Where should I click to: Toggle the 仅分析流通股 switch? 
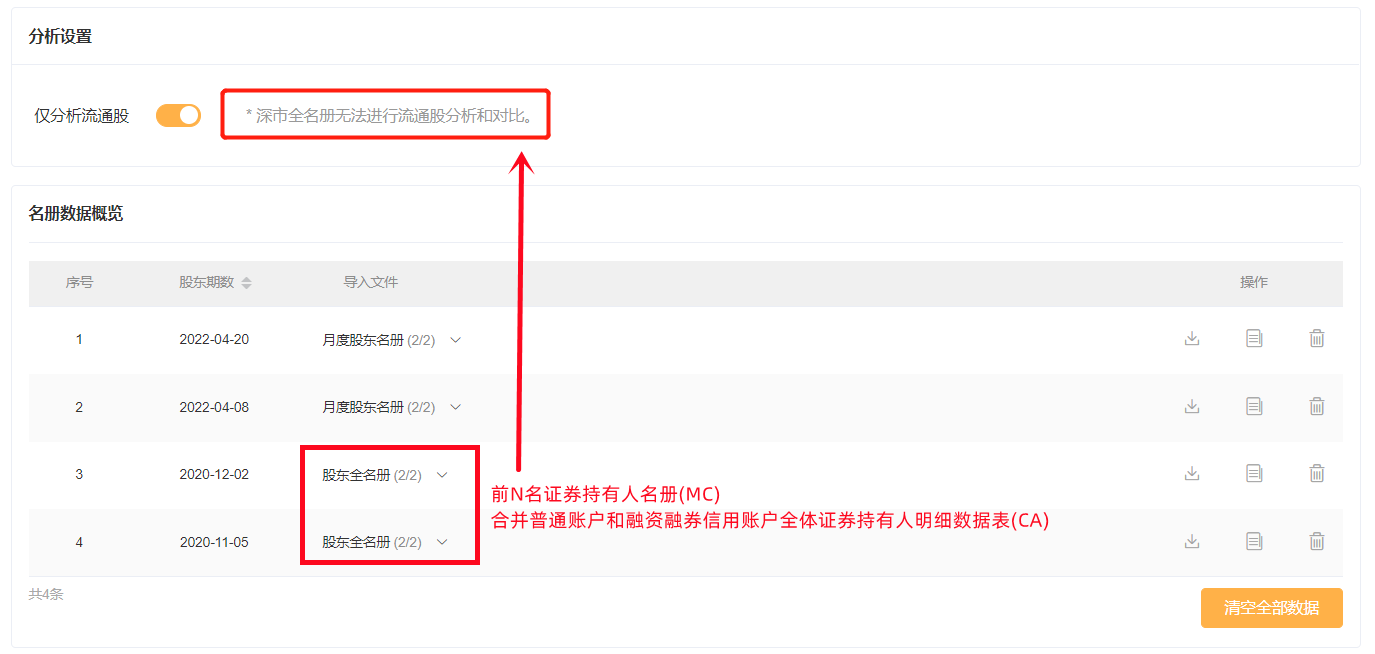pyautogui.click(x=178, y=116)
